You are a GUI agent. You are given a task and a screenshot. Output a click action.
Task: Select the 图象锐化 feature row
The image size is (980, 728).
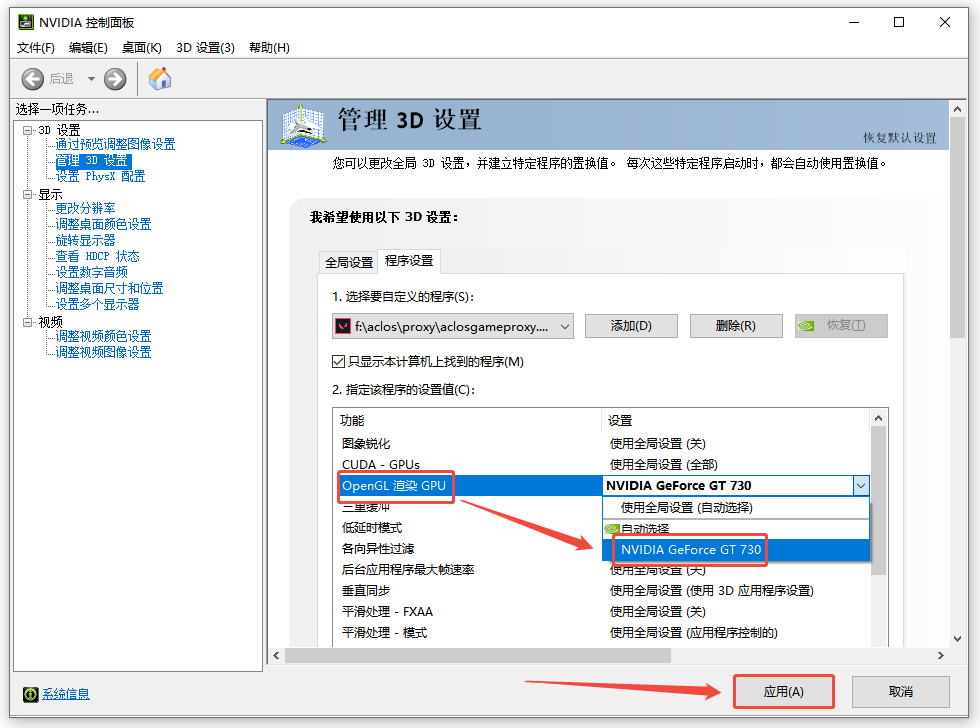[x=600, y=444]
